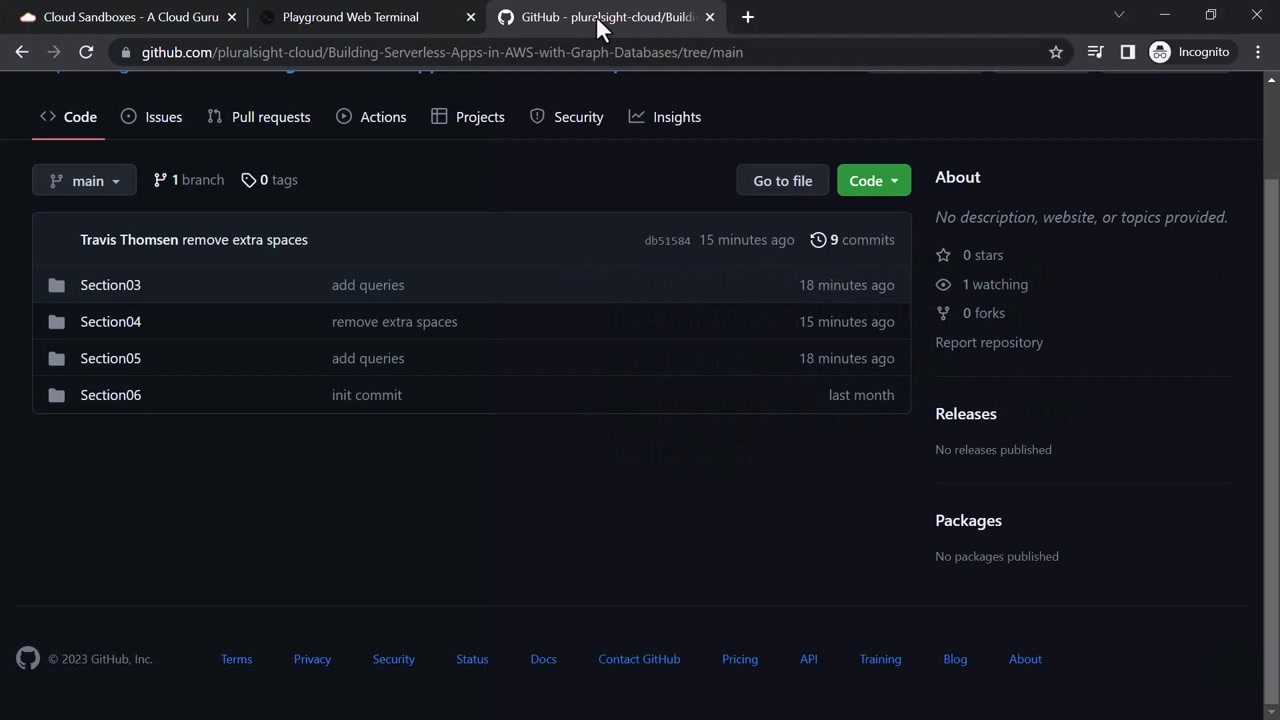
Task: Open the Projects tab
Action: (467, 117)
